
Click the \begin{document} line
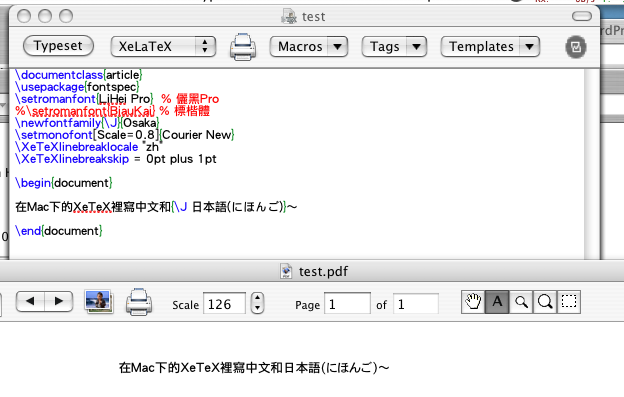64,183
